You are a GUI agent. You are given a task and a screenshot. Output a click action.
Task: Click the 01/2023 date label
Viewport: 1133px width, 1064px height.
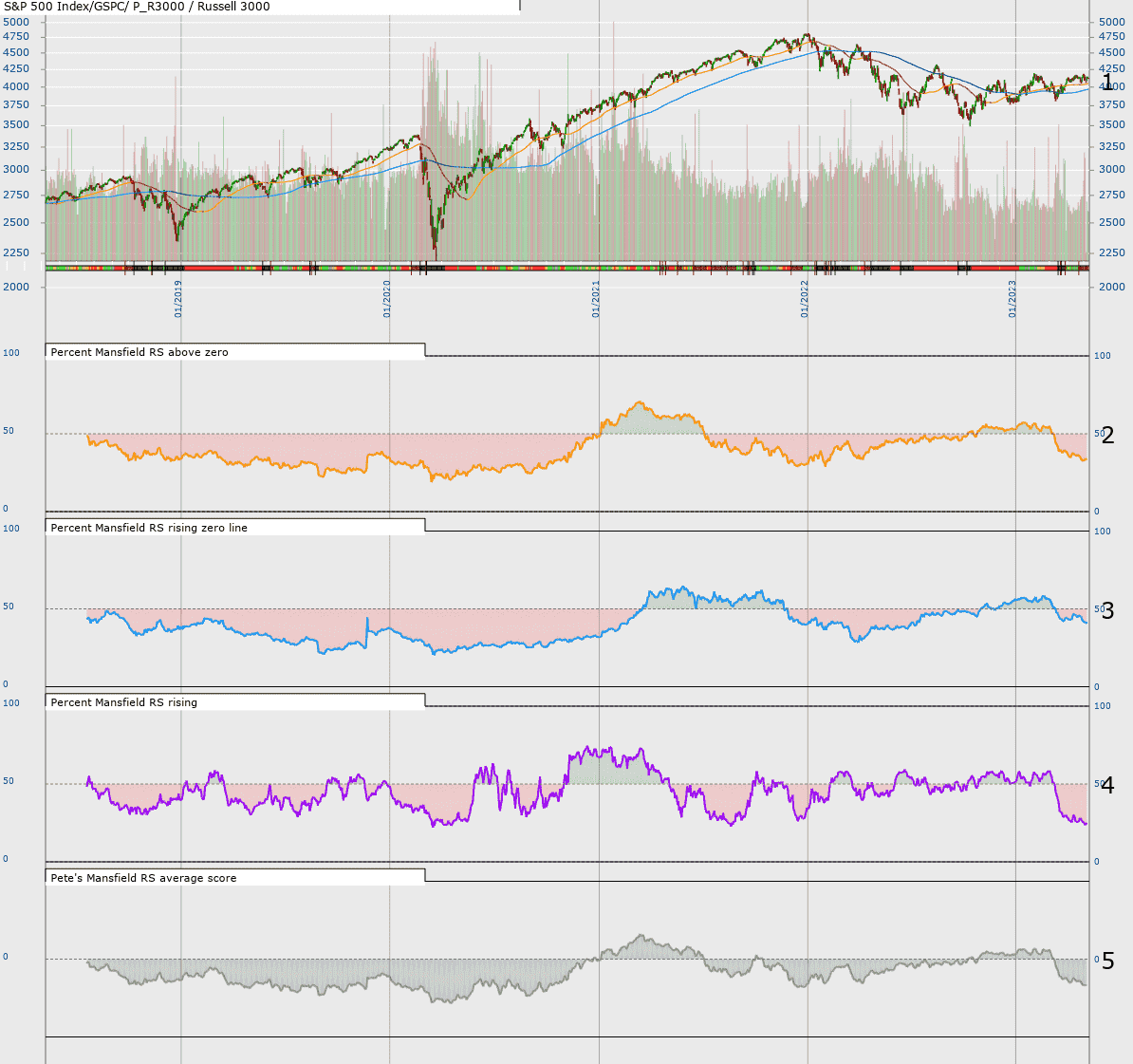coord(1012,299)
